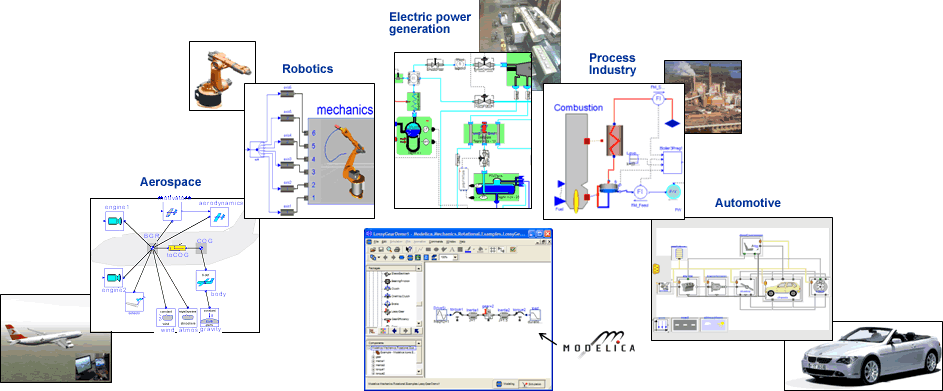Select the load component in Dymola diagram
This screenshot has width=943, height=391.
(535, 315)
